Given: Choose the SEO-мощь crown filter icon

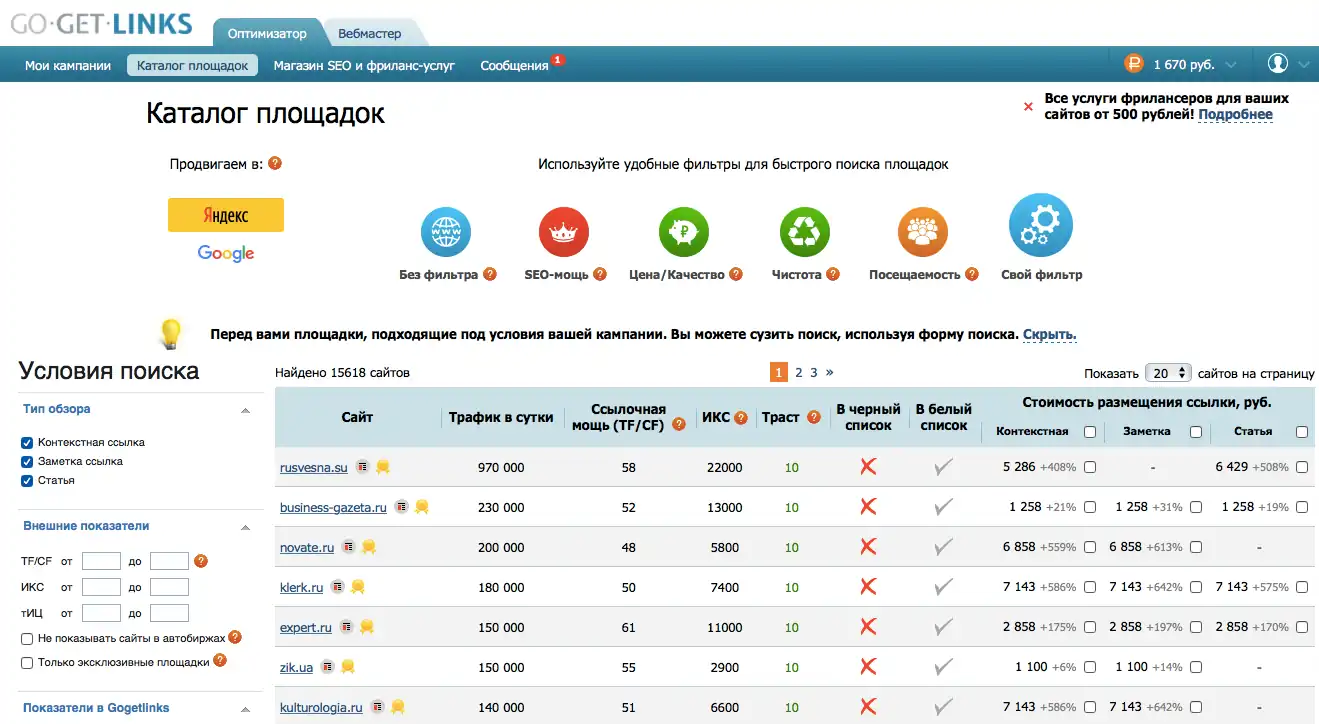Looking at the screenshot, I should (x=563, y=232).
